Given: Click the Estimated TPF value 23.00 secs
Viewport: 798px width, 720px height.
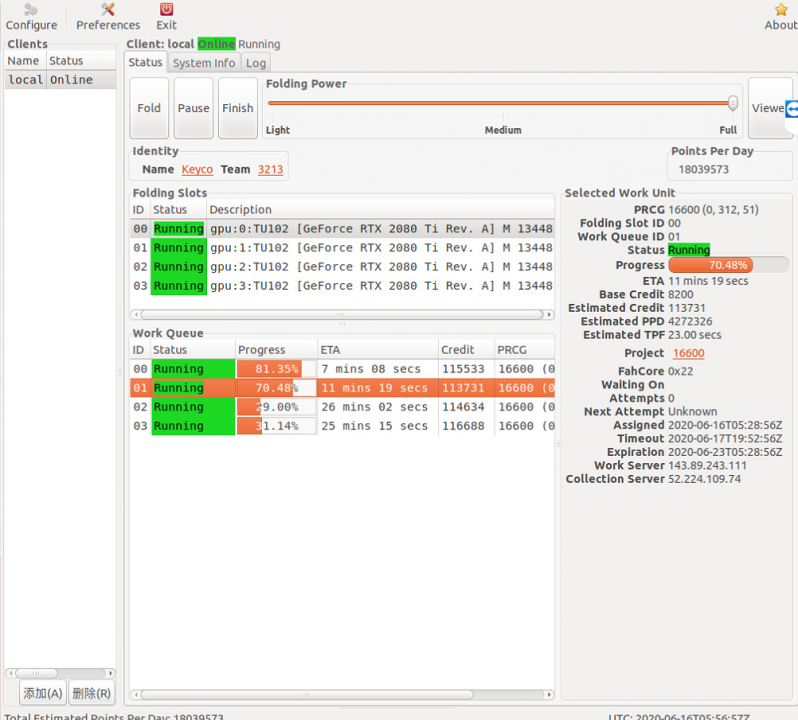Looking at the screenshot, I should (x=694, y=335).
